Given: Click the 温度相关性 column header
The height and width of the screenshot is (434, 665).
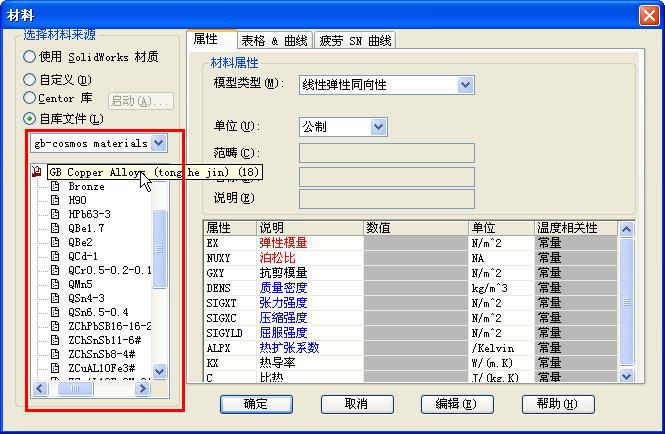Looking at the screenshot, I should 576,228.
